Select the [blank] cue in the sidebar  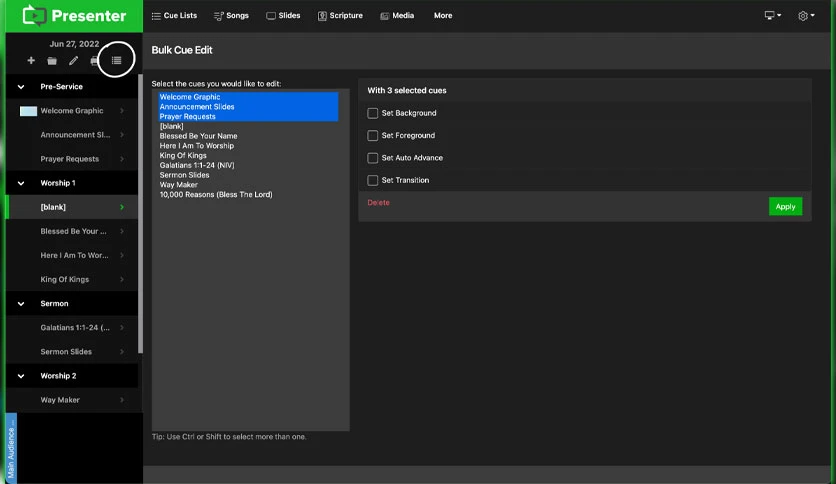53,207
